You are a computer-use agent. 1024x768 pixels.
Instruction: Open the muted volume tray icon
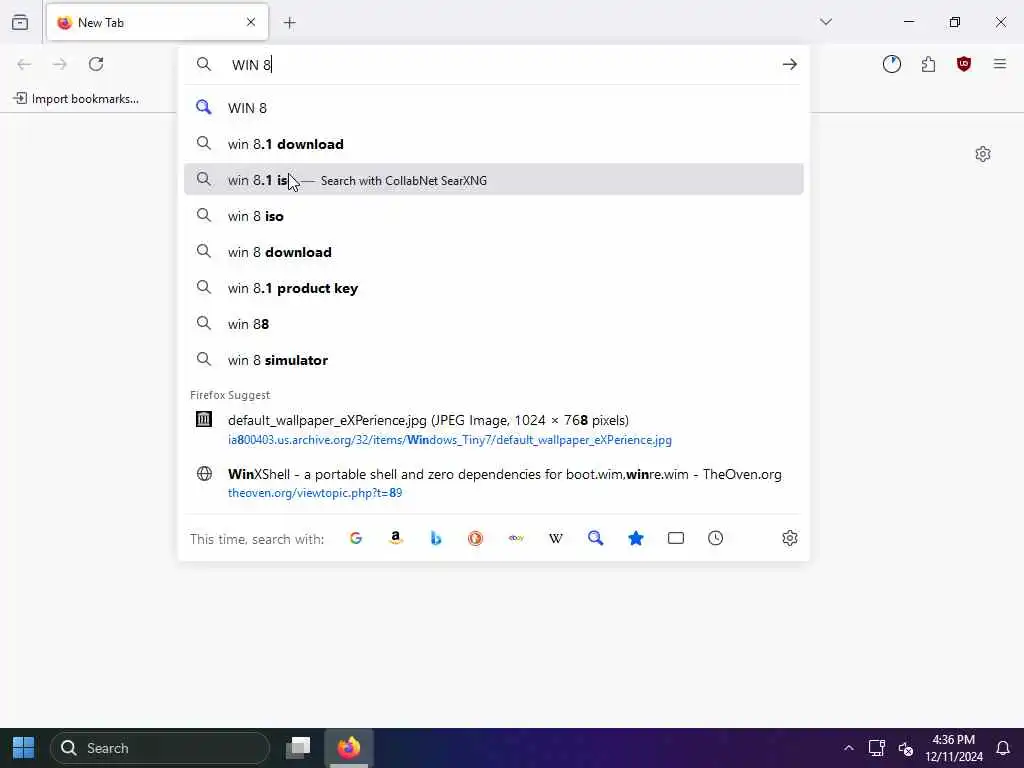[x=905, y=748]
